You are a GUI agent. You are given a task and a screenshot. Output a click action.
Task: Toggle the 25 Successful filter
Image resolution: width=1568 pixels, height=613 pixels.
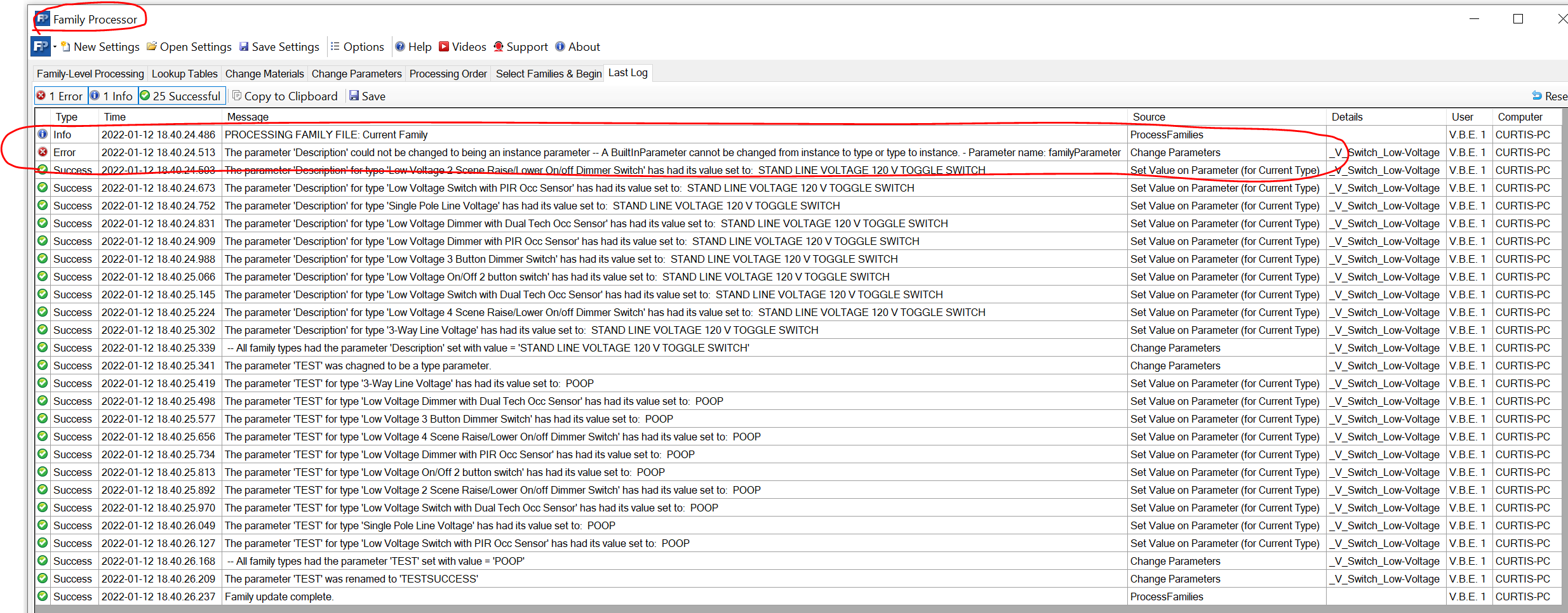(181, 96)
